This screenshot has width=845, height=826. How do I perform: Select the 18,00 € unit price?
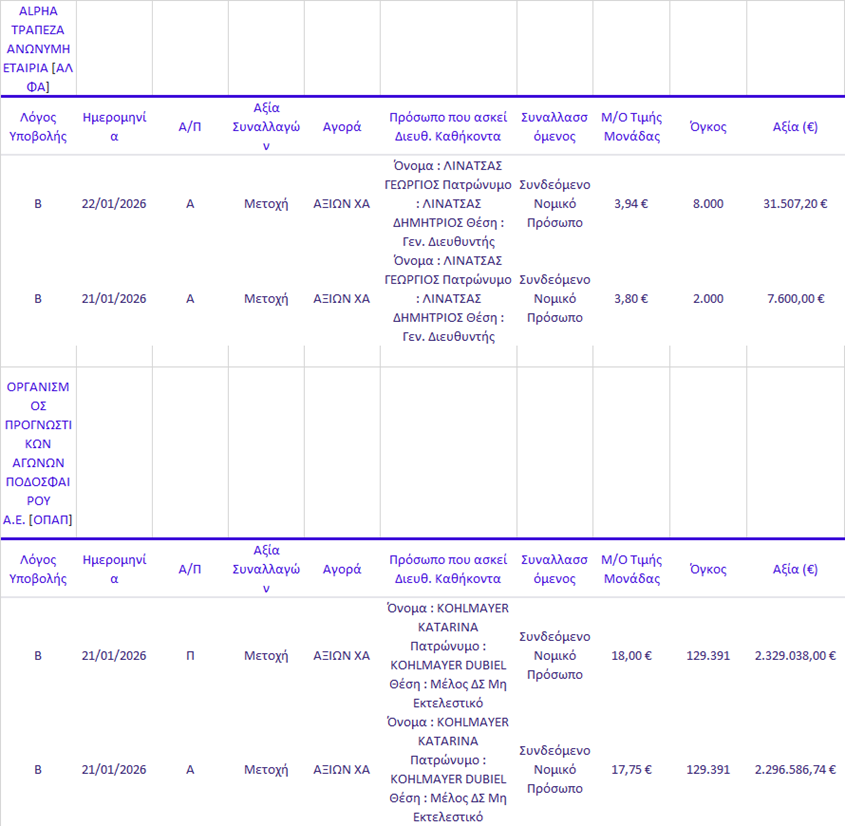(631, 656)
